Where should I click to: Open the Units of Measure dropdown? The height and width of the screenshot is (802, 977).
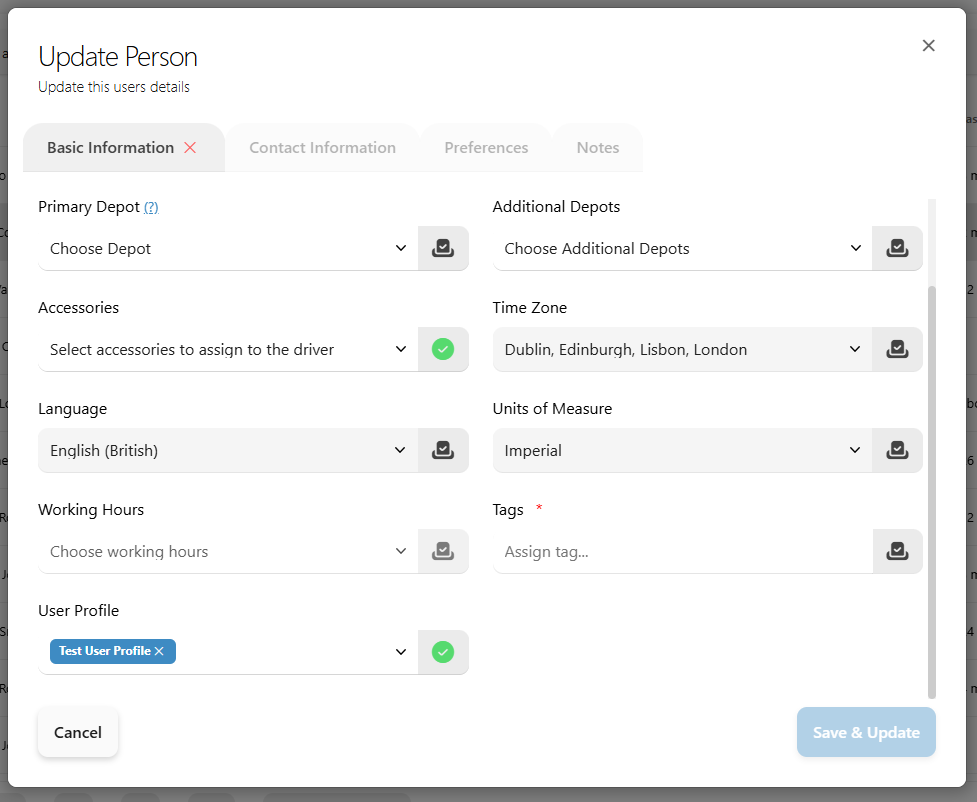click(x=682, y=450)
